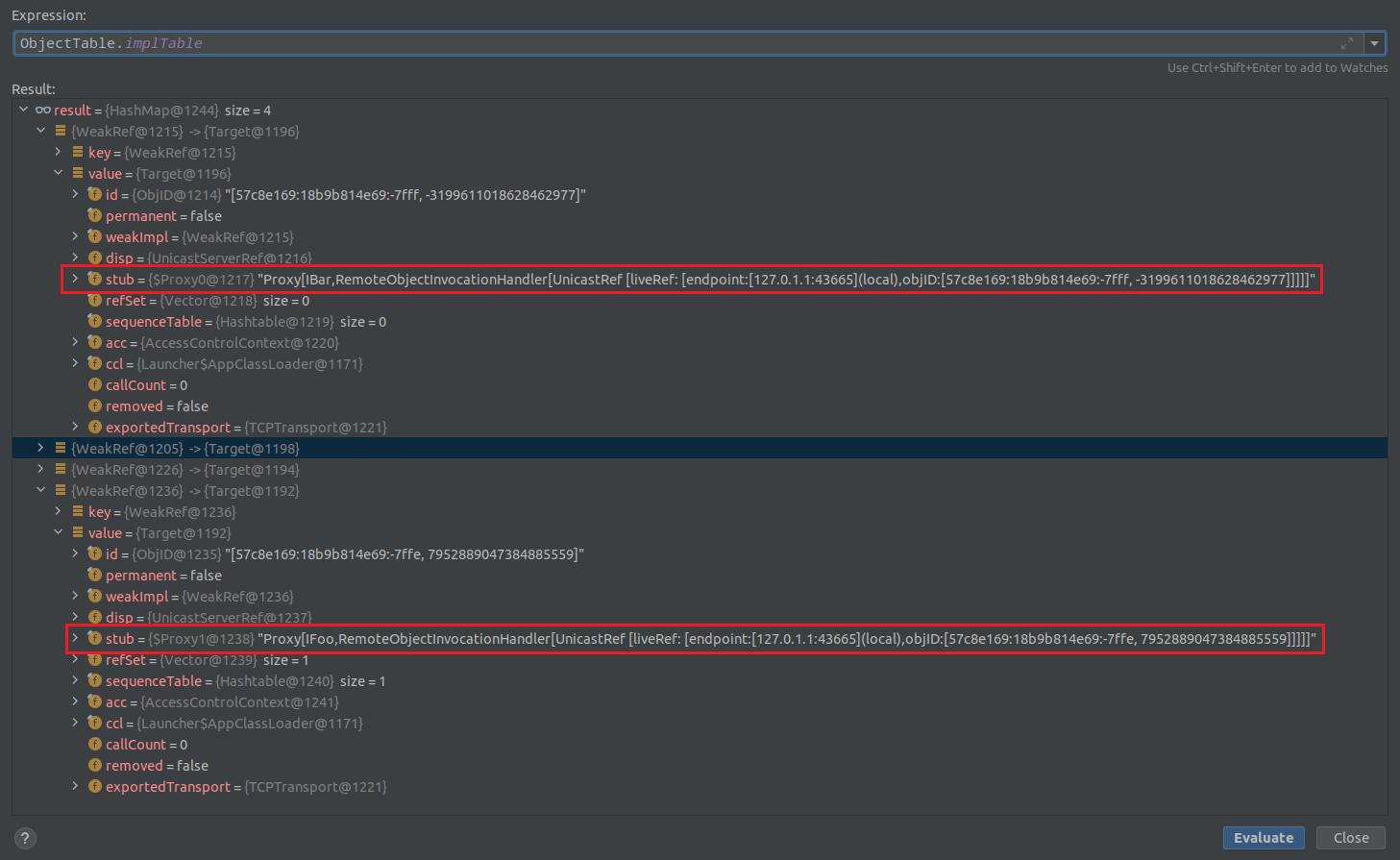Click the map entry icon of WeakRef@1226 row
The image size is (1400, 860).
[x=60, y=469]
